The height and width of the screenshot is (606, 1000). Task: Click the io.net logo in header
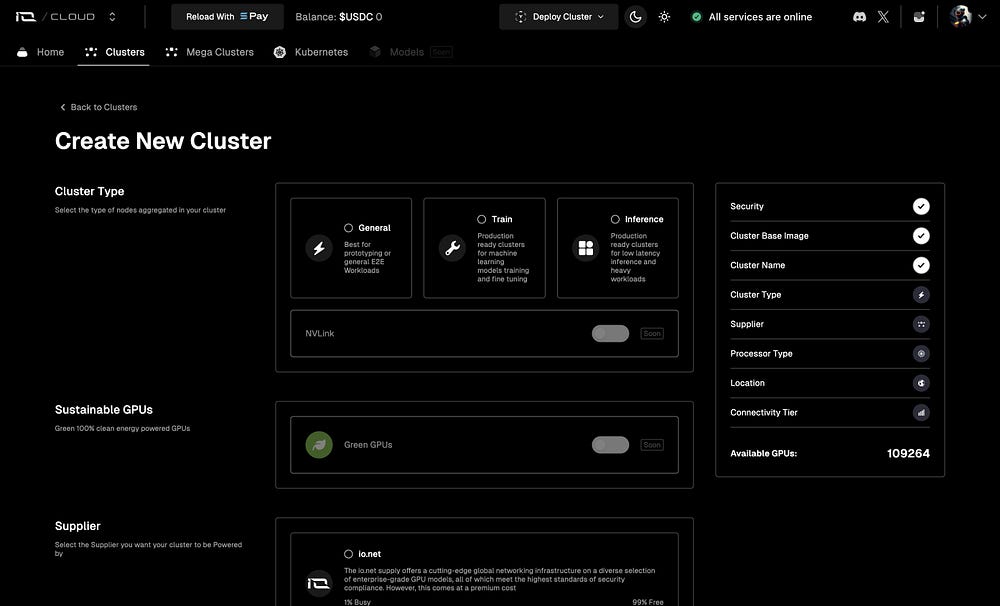[26, 17]
